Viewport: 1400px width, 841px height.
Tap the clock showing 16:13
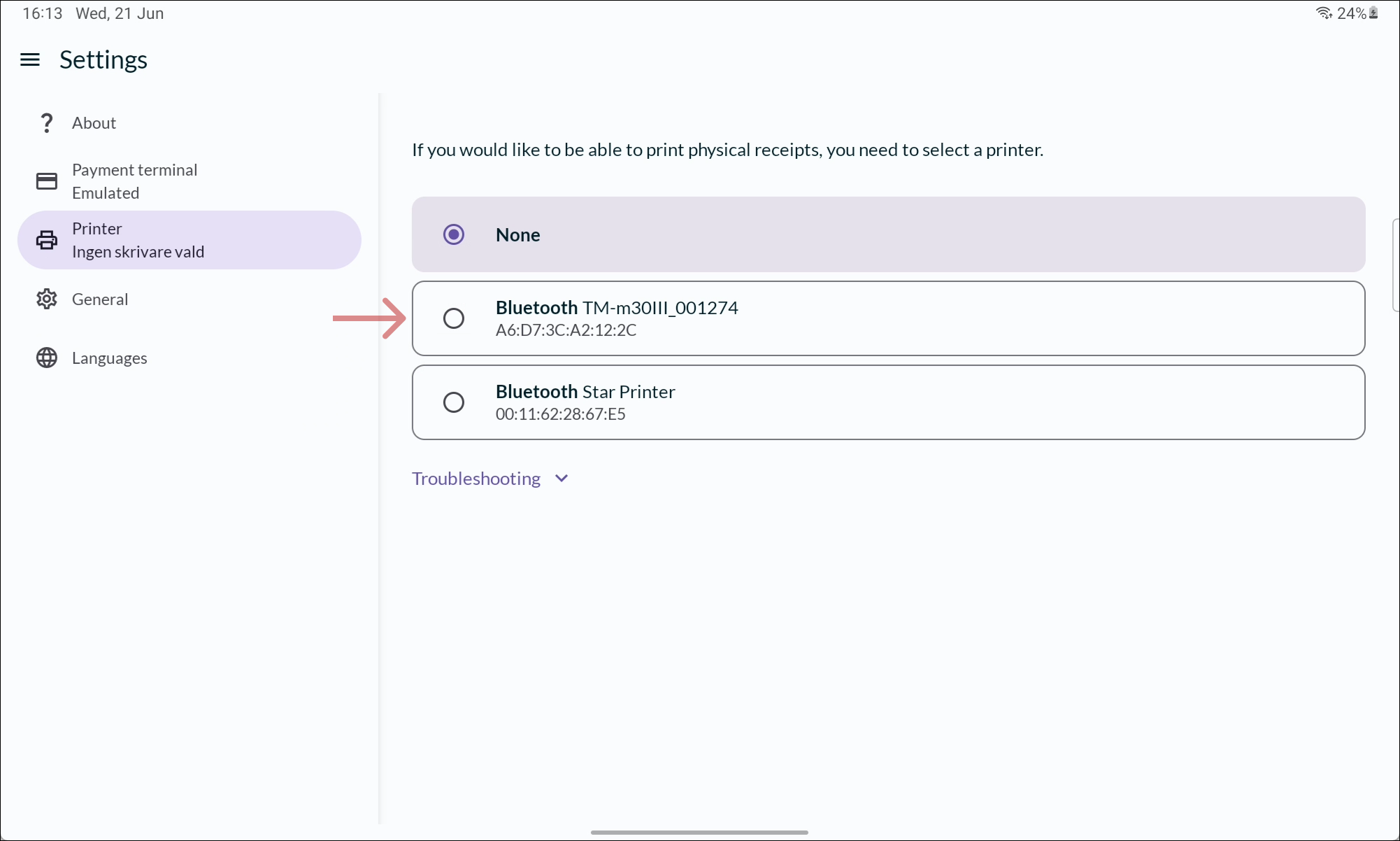(x=43, y=13)
